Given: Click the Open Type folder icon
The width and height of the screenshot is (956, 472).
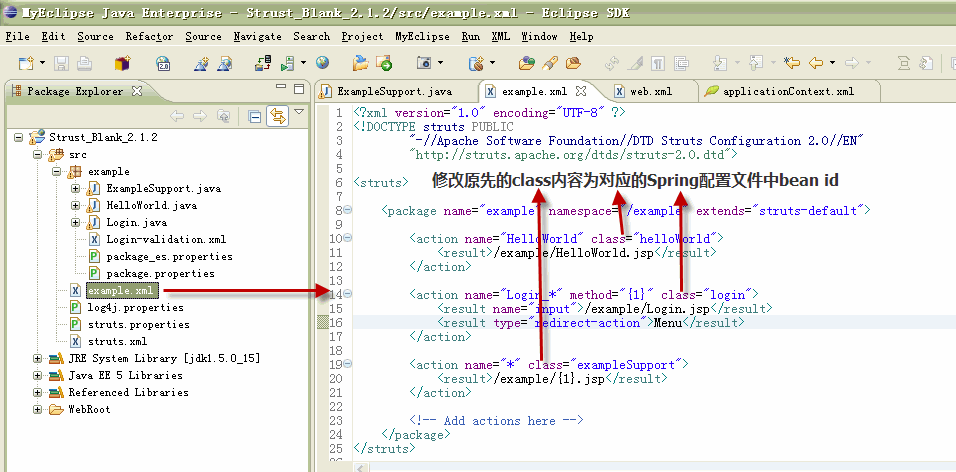Looking at the screenshot, I should pos(526,63).
